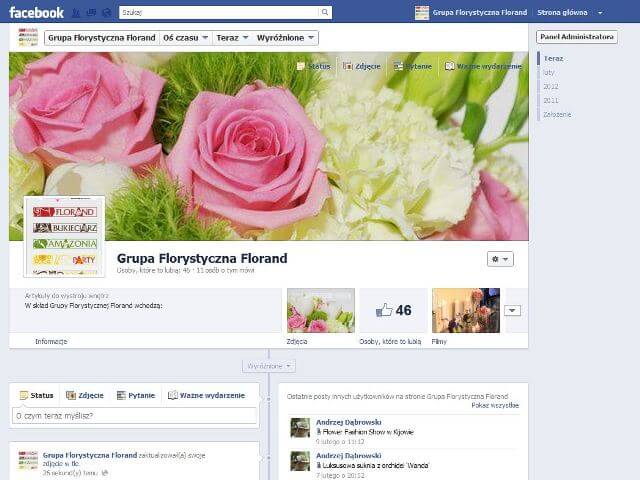
Task: Click avatar beside Luksusowa suknia post
Action: pyautogui.click(x=300, y=461)
